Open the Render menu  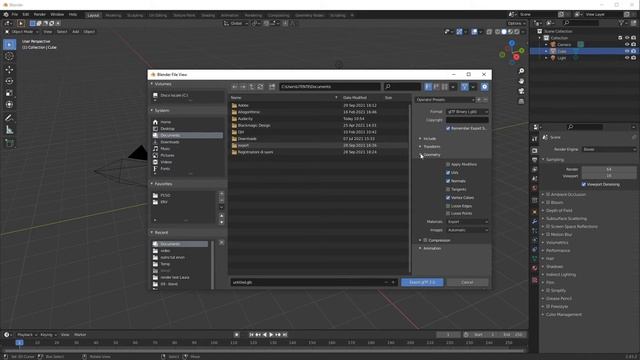pyautogui.click(x=40, y=14)
